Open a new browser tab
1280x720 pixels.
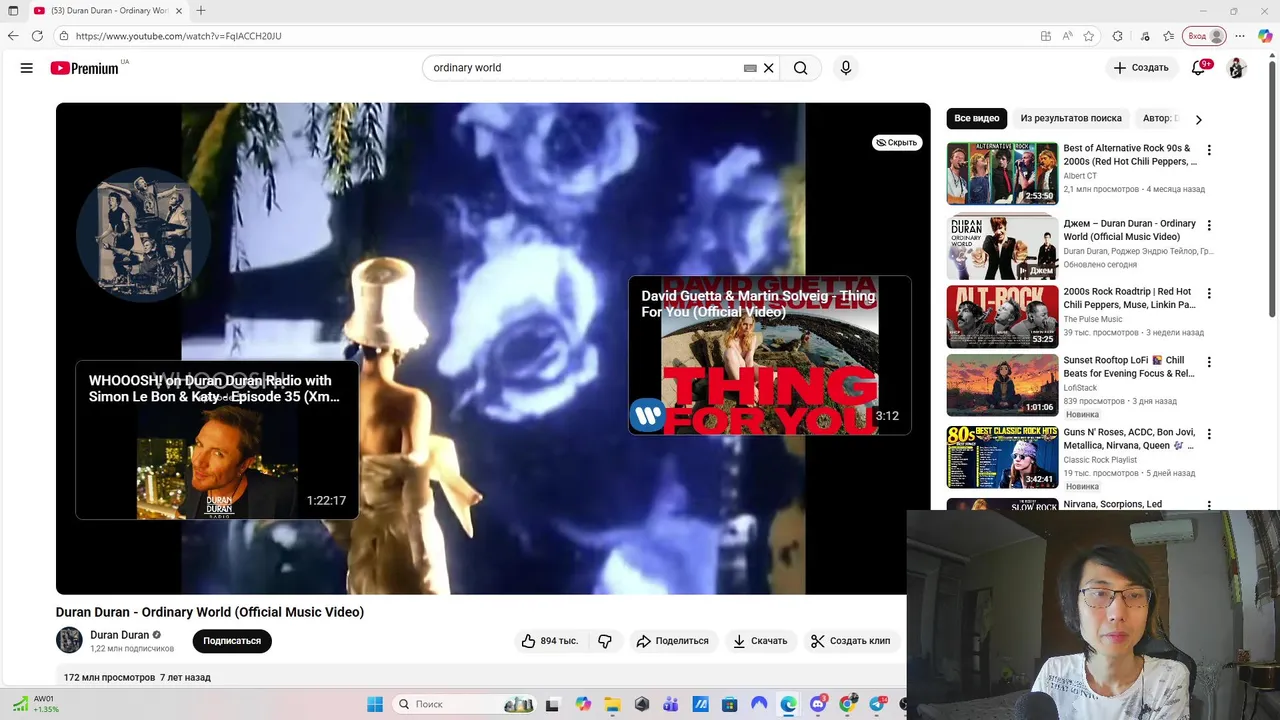201,11
